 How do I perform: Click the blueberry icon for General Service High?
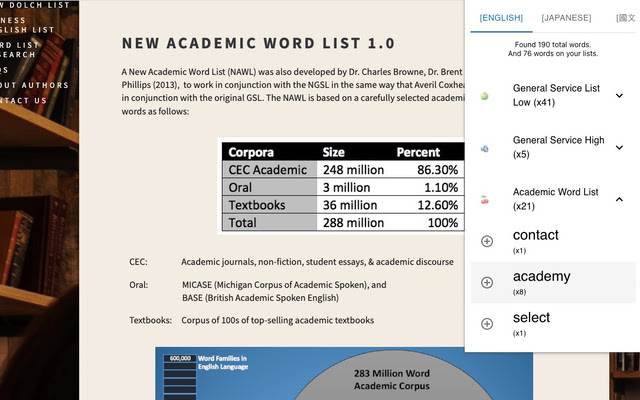pyautogui.click(x=484, y=149)
